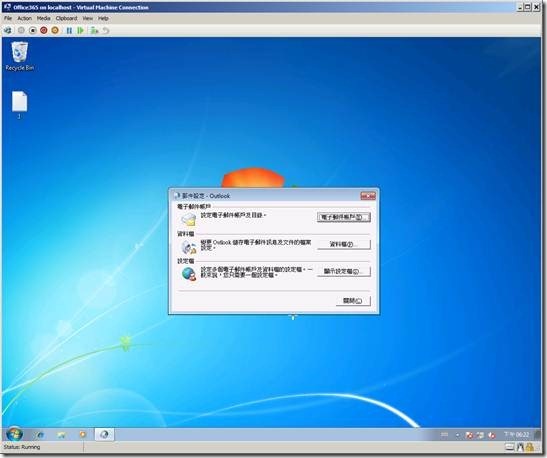Screen dimensions: 547x458
Task: Click the keyboard status icon in VM status bar
Action: click(x=510, y=447)
